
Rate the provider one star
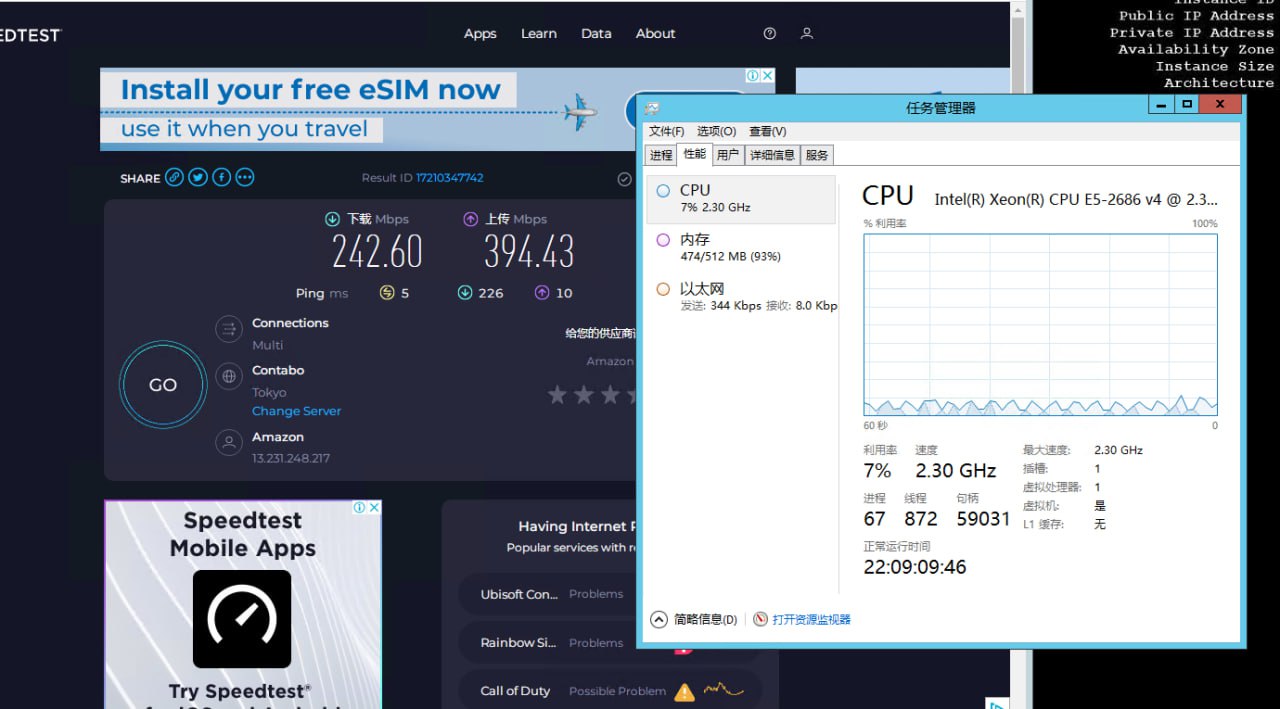[557, 395]
